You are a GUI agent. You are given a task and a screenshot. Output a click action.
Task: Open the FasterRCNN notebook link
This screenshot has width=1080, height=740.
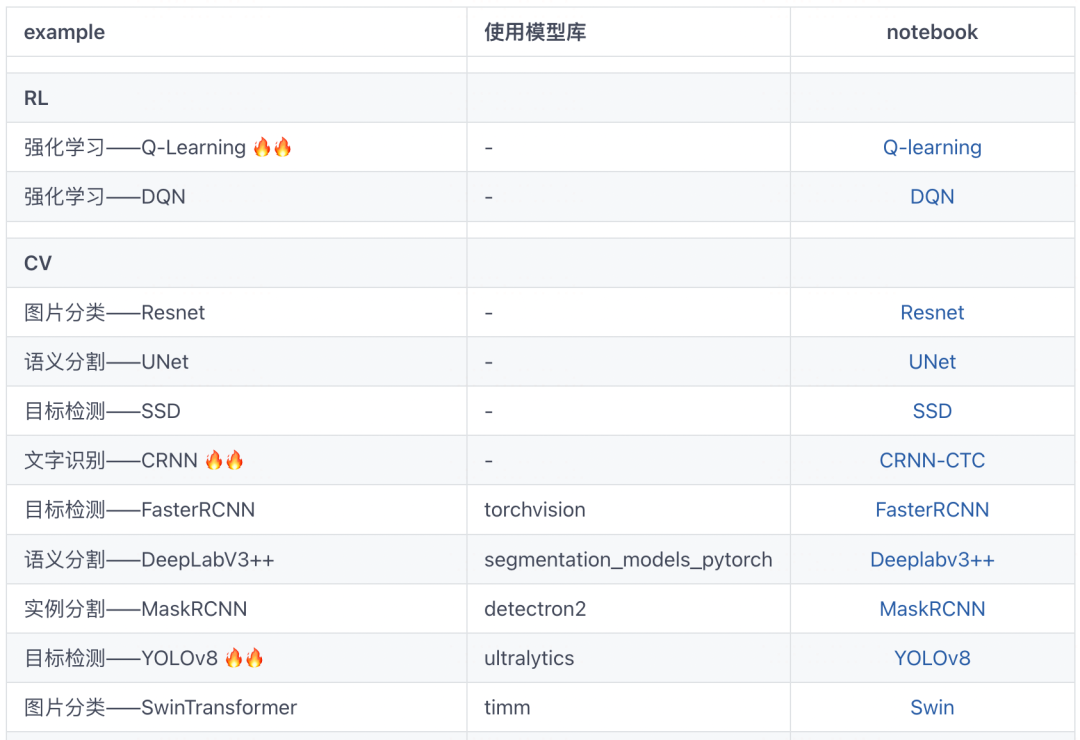(x=932, y=510)
